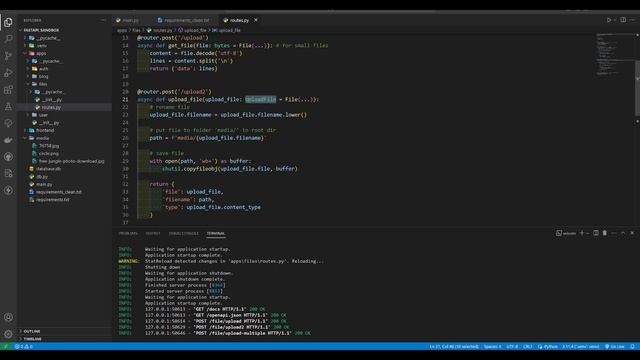Click the New Terminal plus icon
This screenshot has width=640, height=360.
coord(582,233)
